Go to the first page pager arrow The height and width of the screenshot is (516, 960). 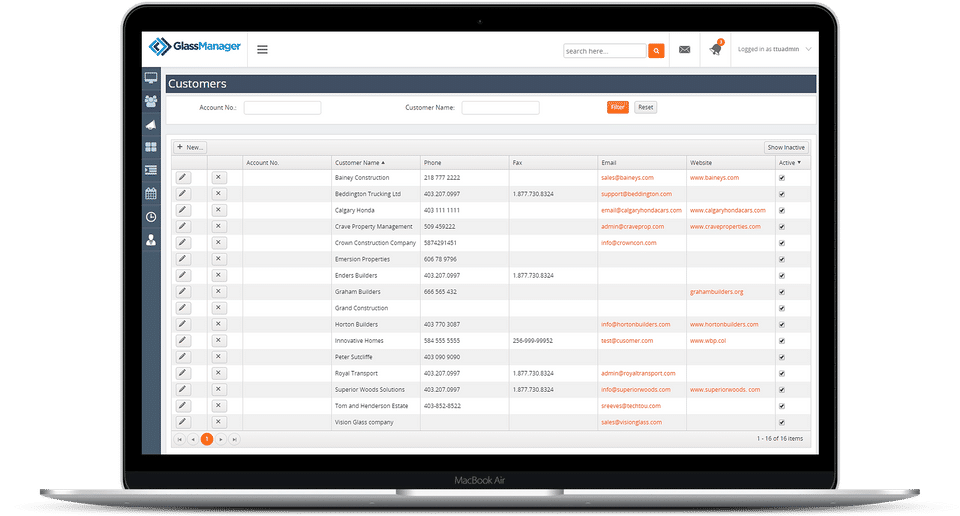[179, 439]
